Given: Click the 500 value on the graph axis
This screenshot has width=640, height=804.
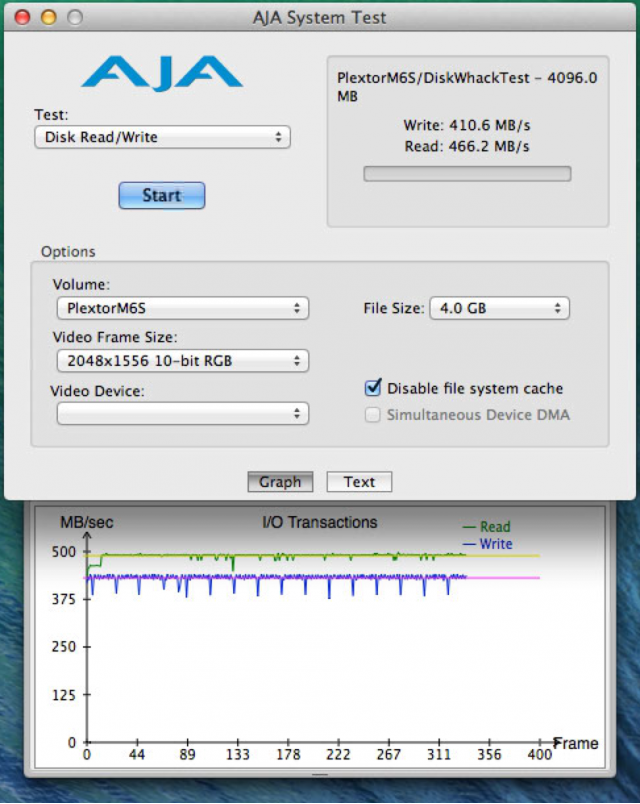Looking at the screenshot, I should [x=64, y=552].
